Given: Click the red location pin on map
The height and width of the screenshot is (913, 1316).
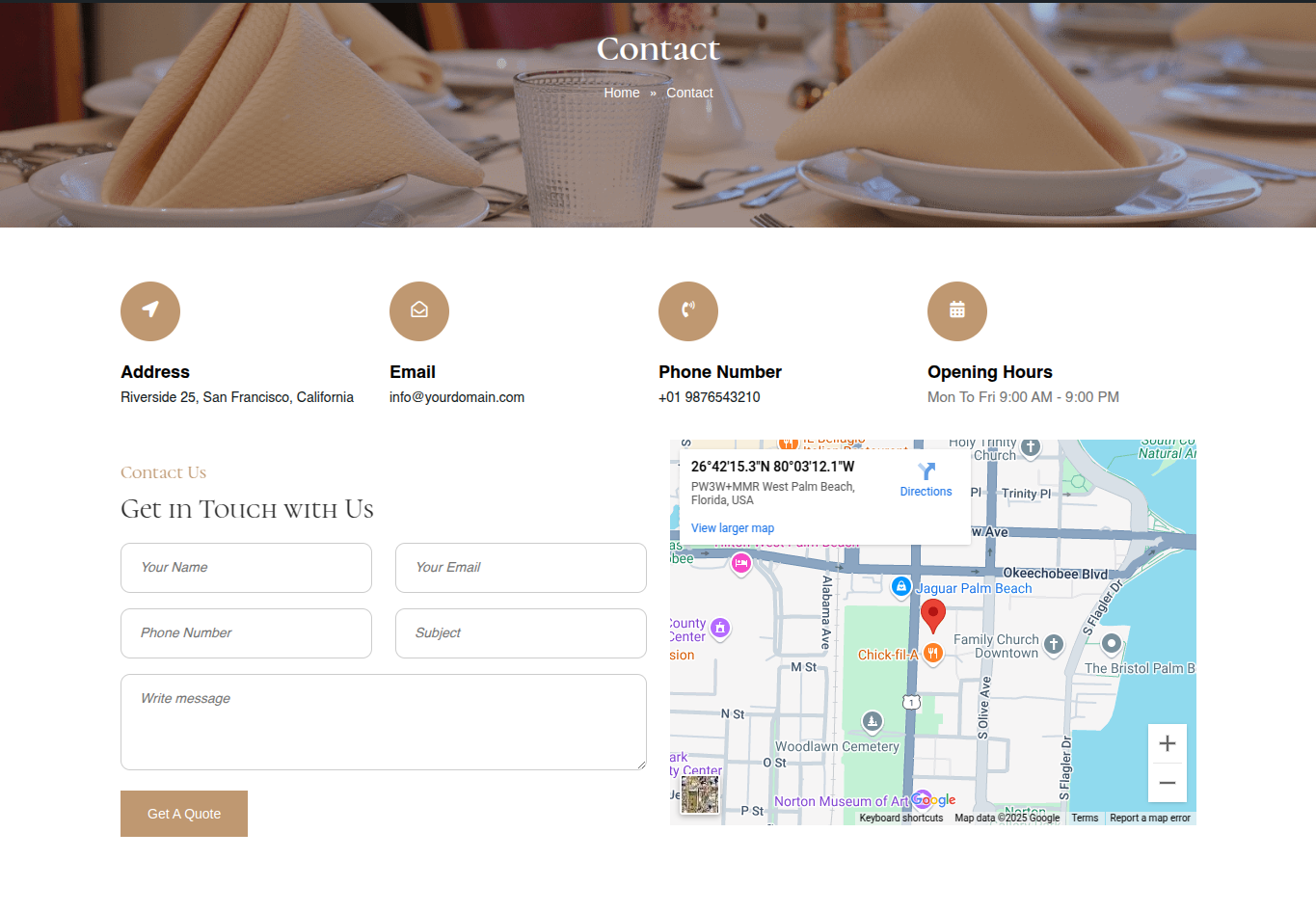Looking at the screenshot, I should (933, 614).
